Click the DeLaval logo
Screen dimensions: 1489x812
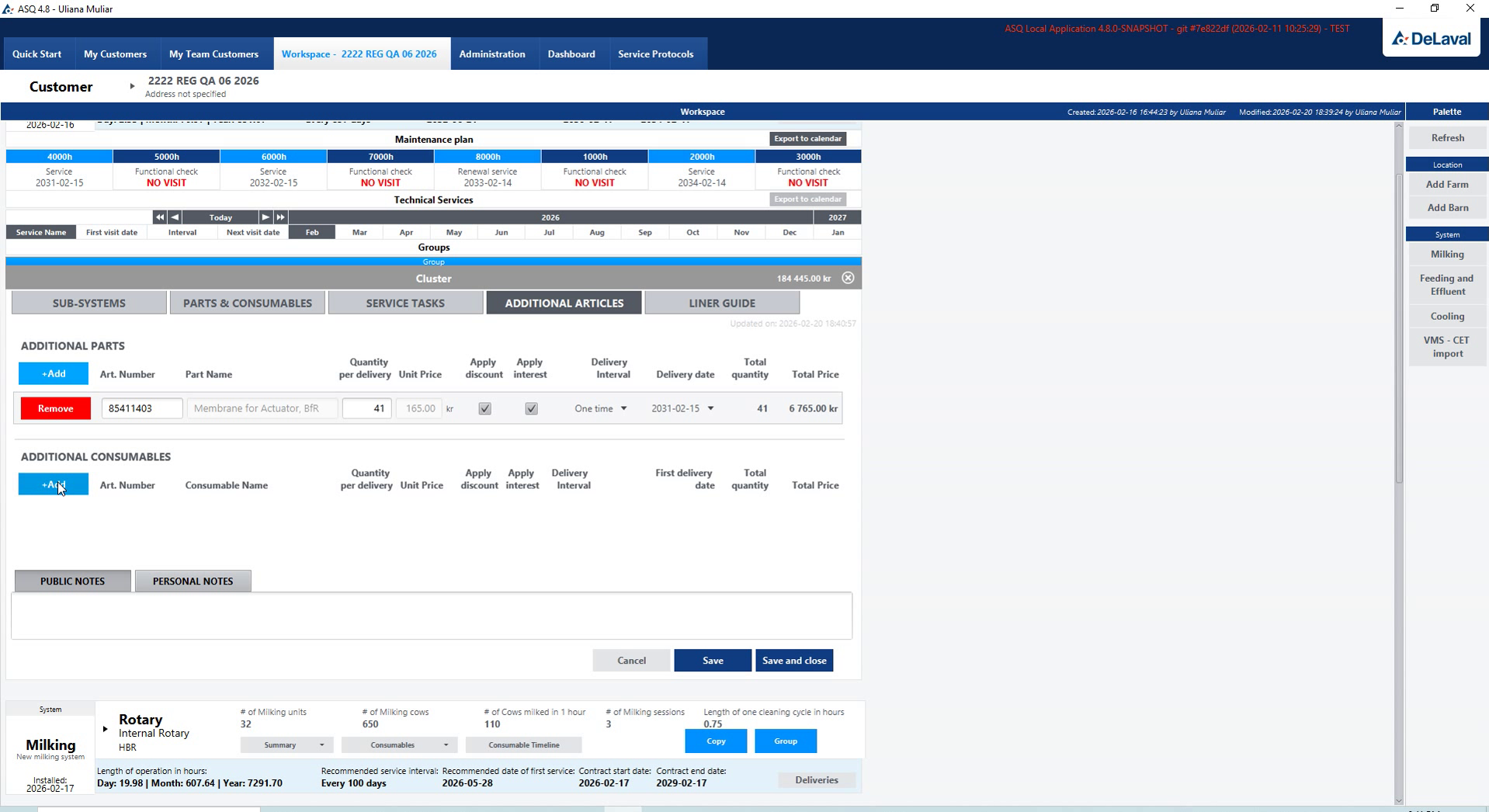tap(1432, 38)
